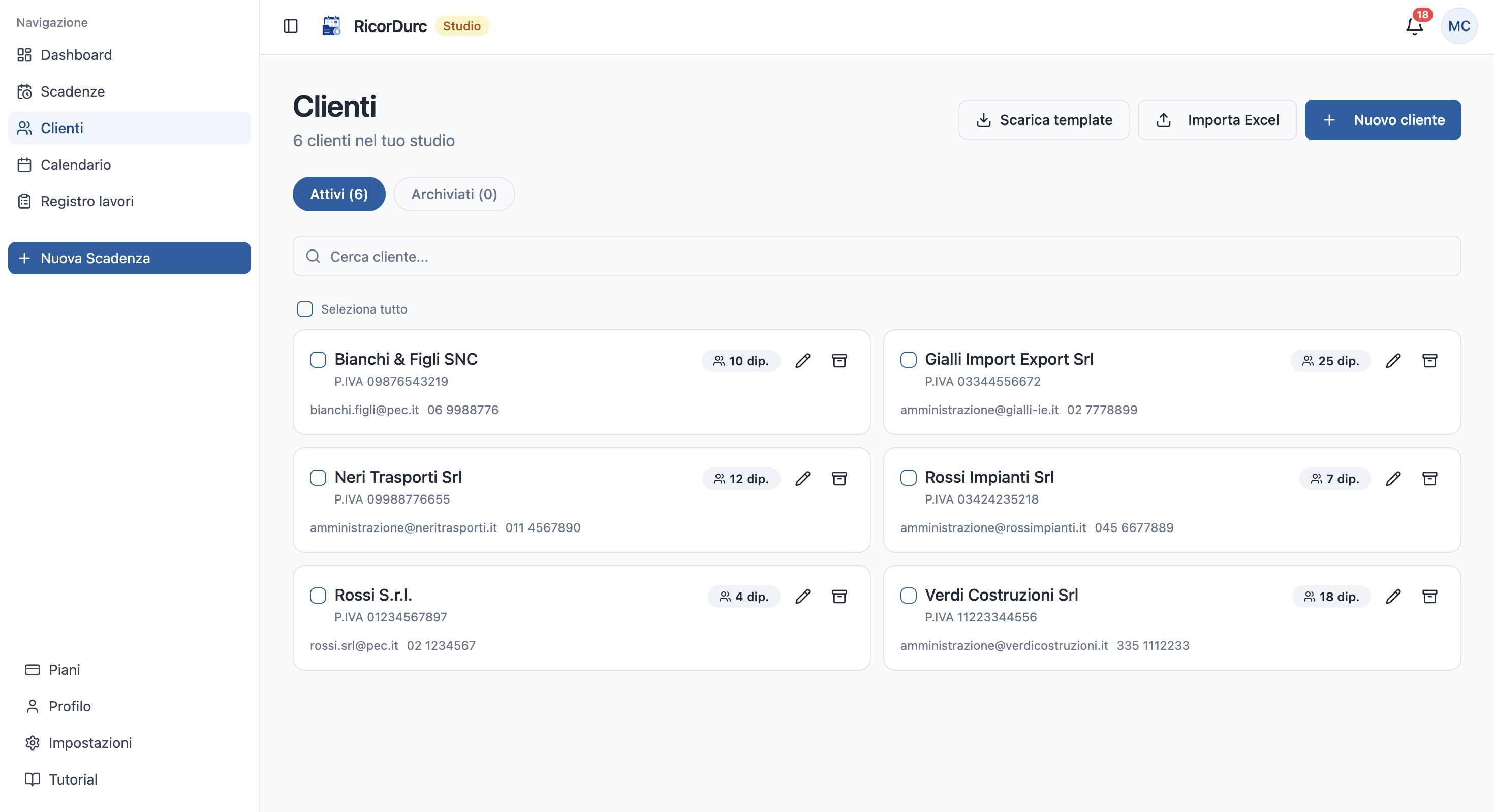Open the notifications bell
Image resolution: width=1494 pixels, height=812 pixels.
tap(1415, 26)
